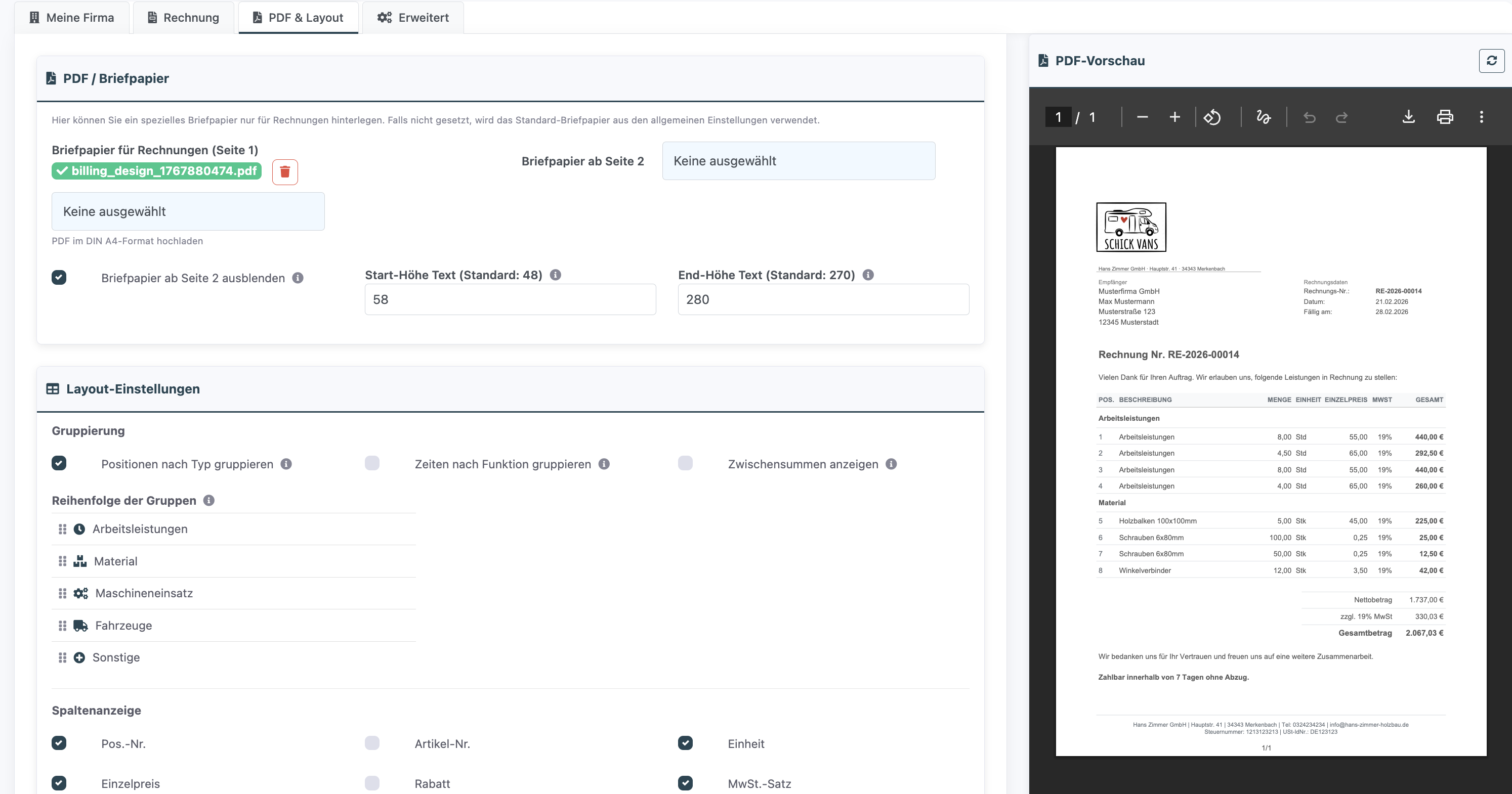Open the PDF viewer more-options menu
1512x794 pixels.
pos(1481,117)
